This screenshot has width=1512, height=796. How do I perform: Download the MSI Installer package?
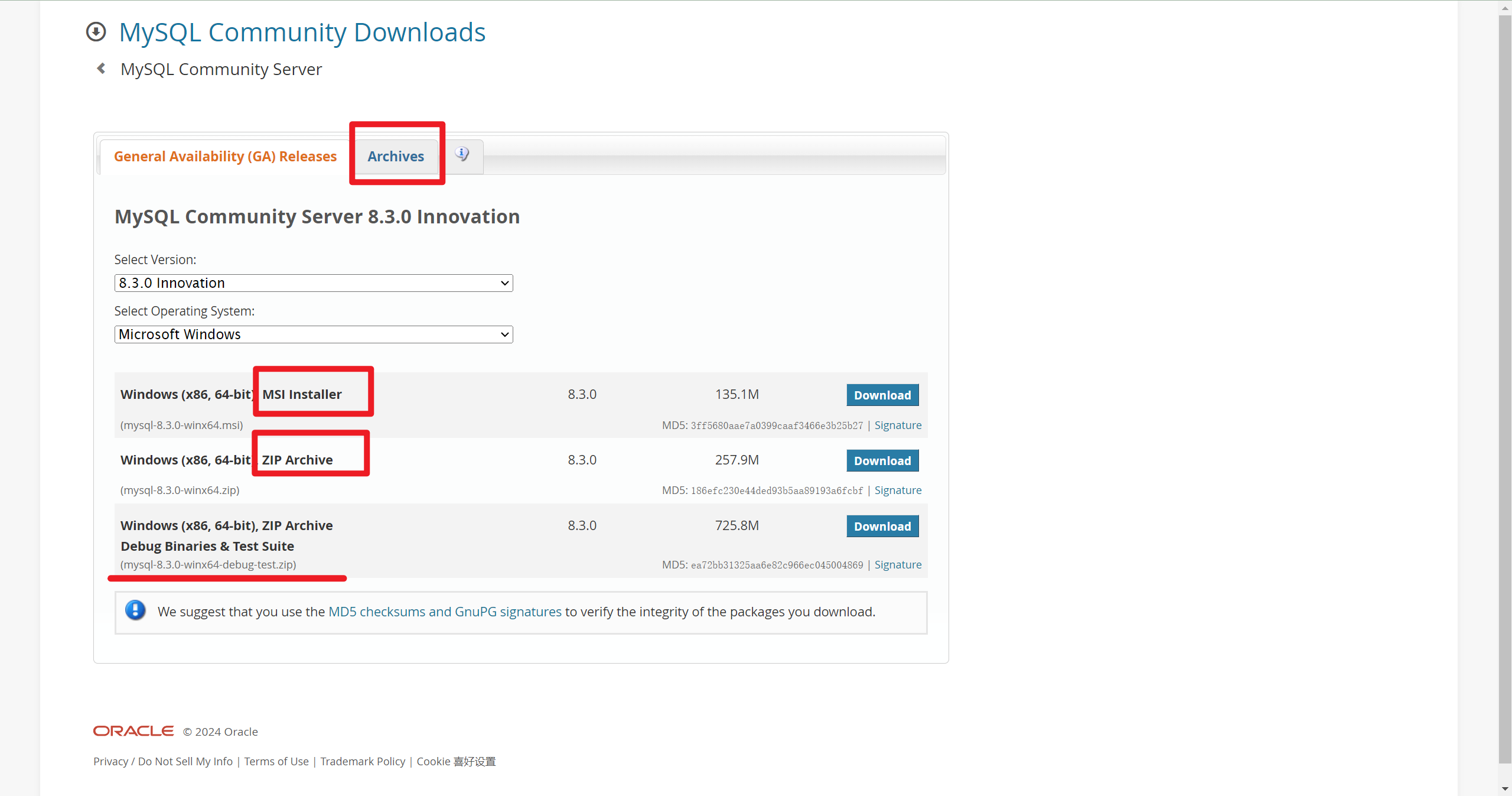(882, 395)
